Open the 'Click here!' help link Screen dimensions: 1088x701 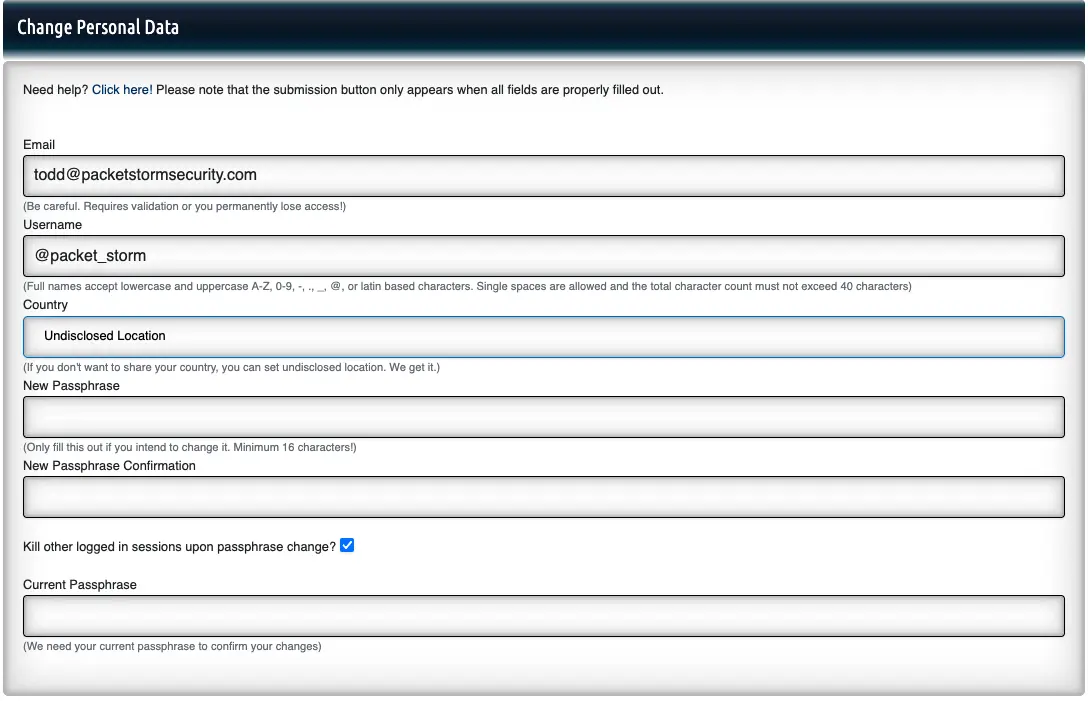(x=122, y=90)
